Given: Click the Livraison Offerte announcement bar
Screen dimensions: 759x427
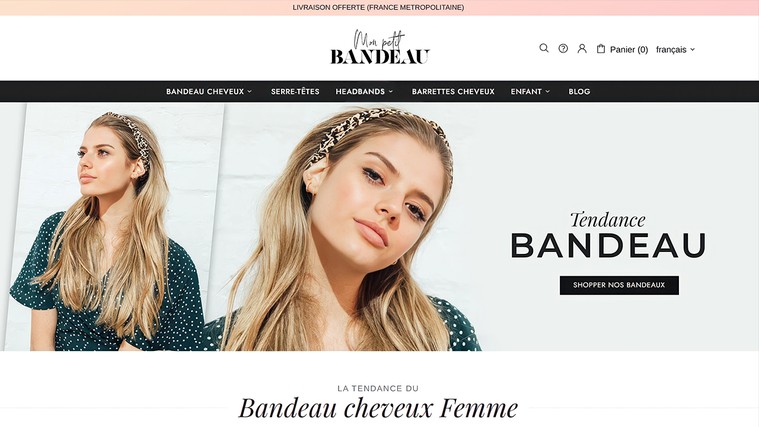Looking at the screenshot, I should click(x=380, y=8).
